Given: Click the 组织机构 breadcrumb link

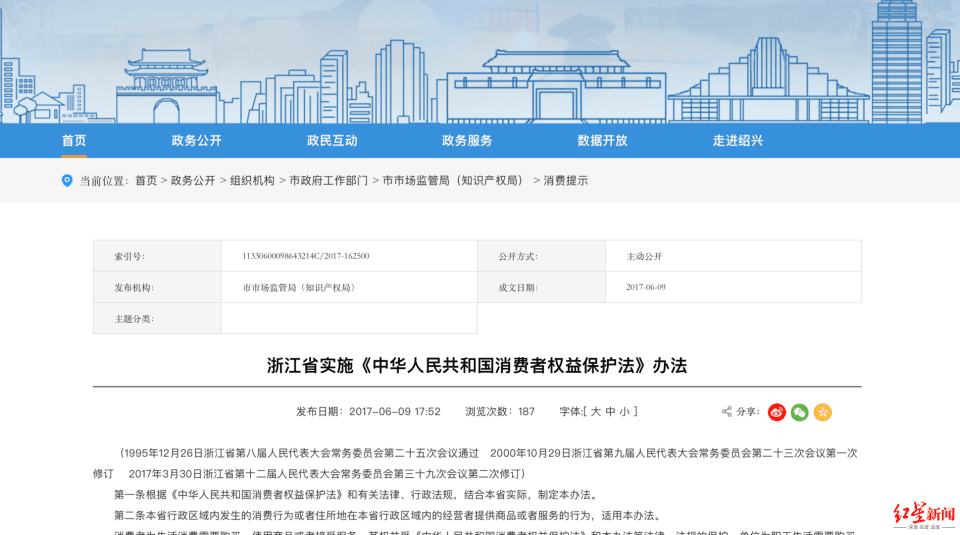Looking at the screenshot, I should point(252,181).
